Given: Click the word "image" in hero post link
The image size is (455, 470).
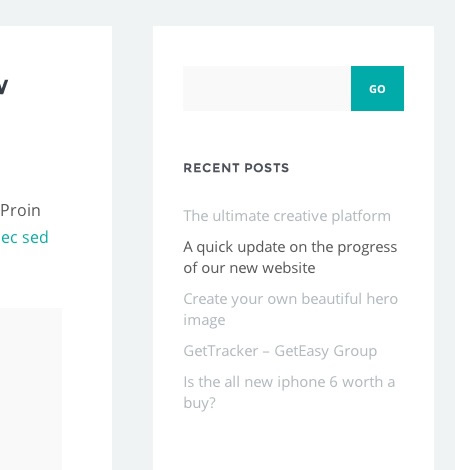Looking at the screenshot, I should pos(204,320).
